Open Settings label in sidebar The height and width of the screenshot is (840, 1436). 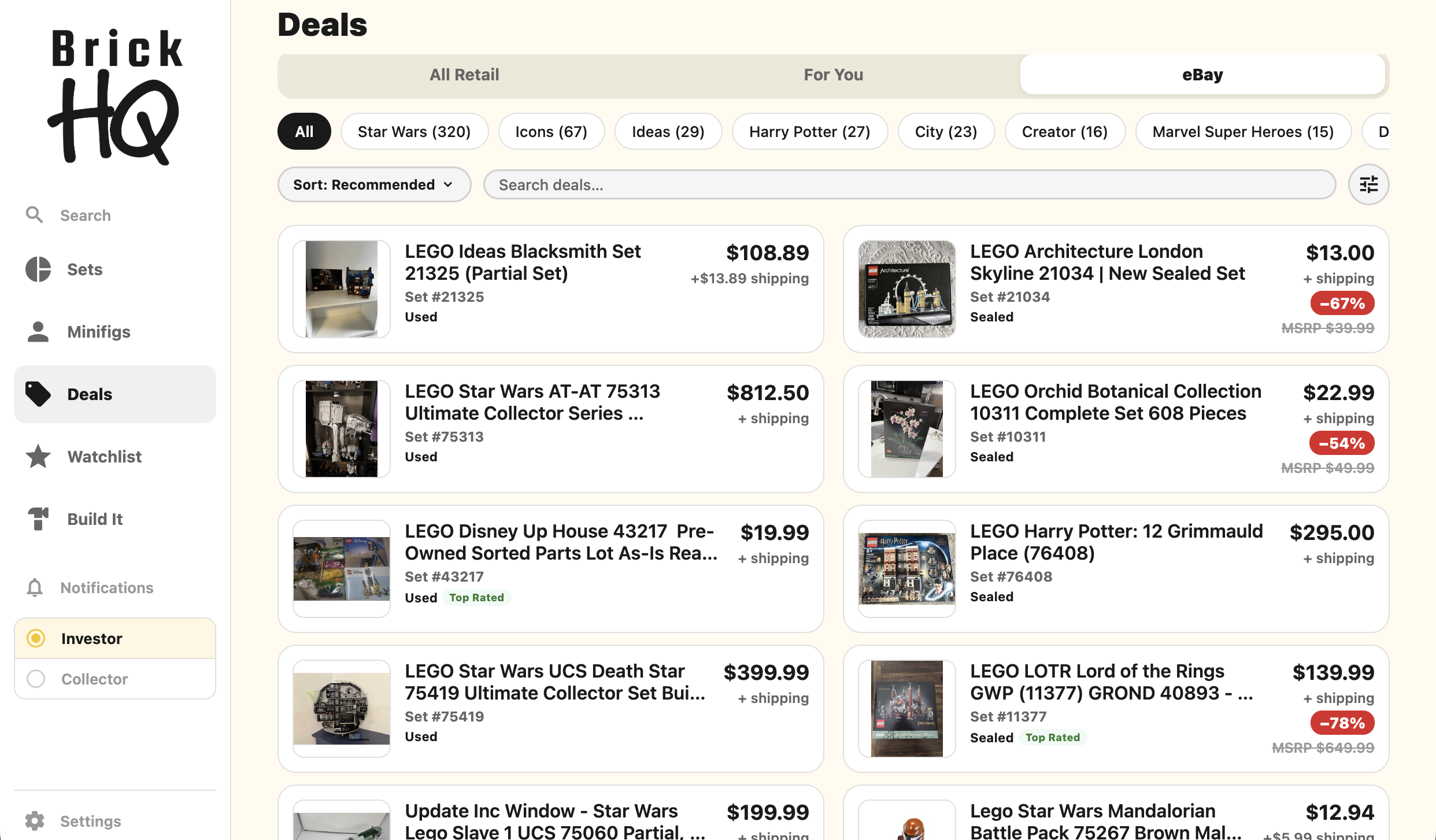(x=91, y=821)
